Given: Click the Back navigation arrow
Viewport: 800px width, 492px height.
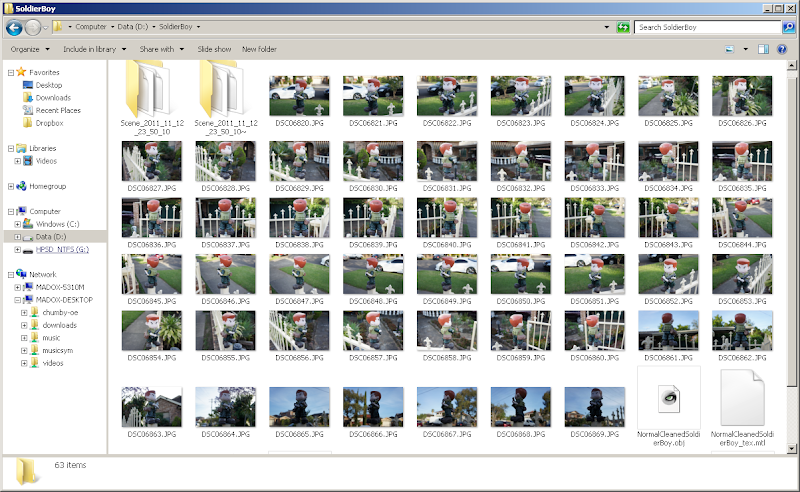Looking at the screenshot, I should coord(14,28).
